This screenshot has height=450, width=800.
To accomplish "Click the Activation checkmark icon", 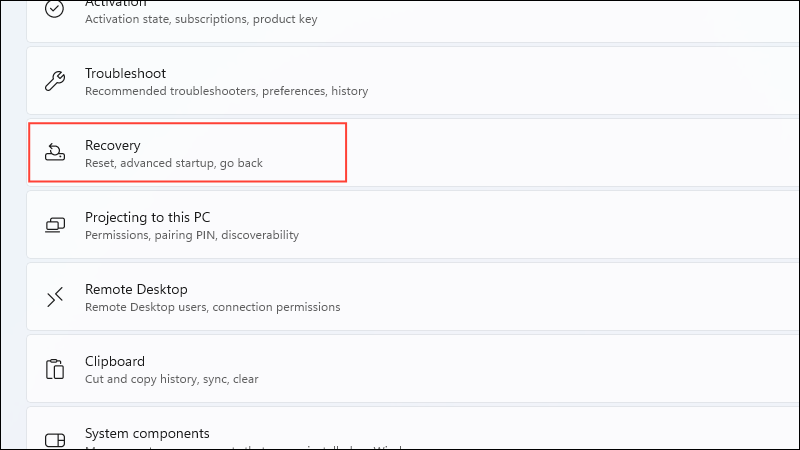I will pyautogui.click(x=55, y=8).
